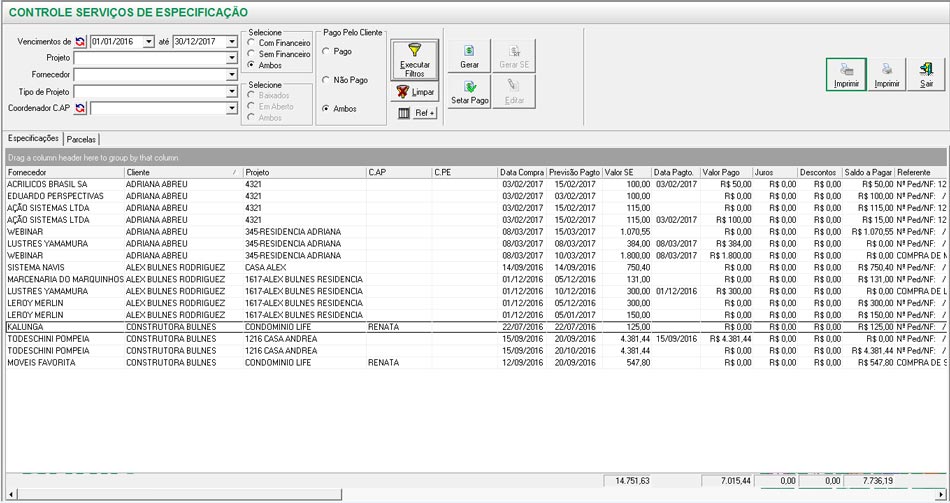
Task: Click the Referente column header
Action: 920,173
